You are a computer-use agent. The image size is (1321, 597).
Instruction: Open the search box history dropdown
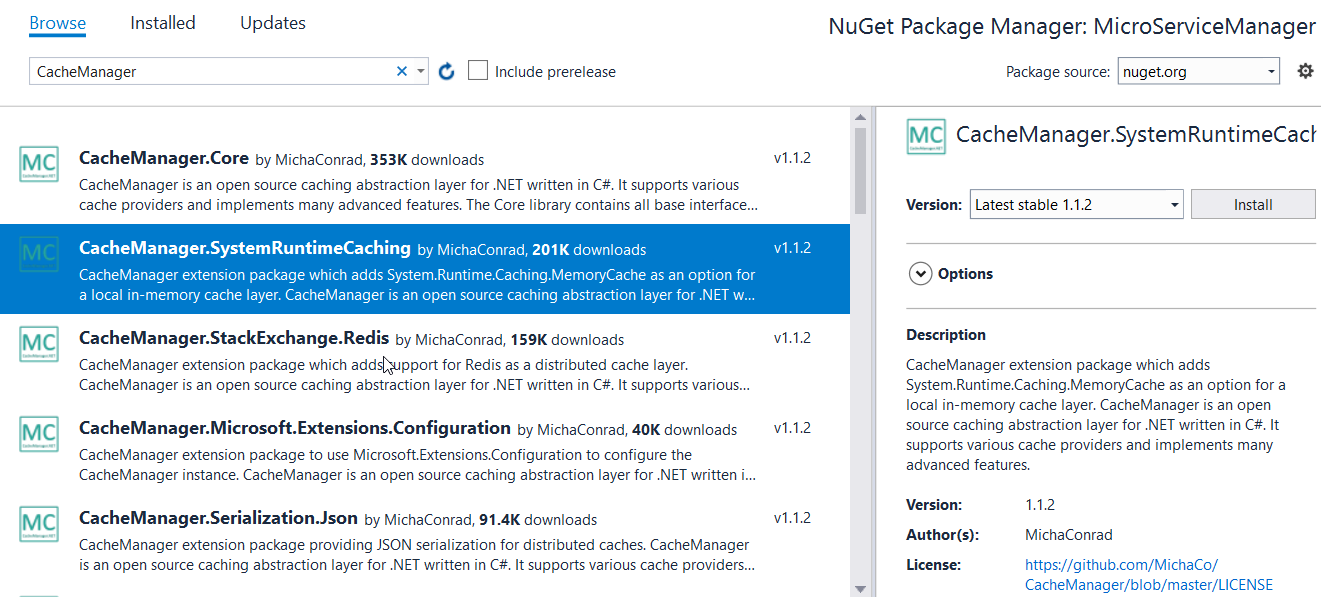pos(421,71)
